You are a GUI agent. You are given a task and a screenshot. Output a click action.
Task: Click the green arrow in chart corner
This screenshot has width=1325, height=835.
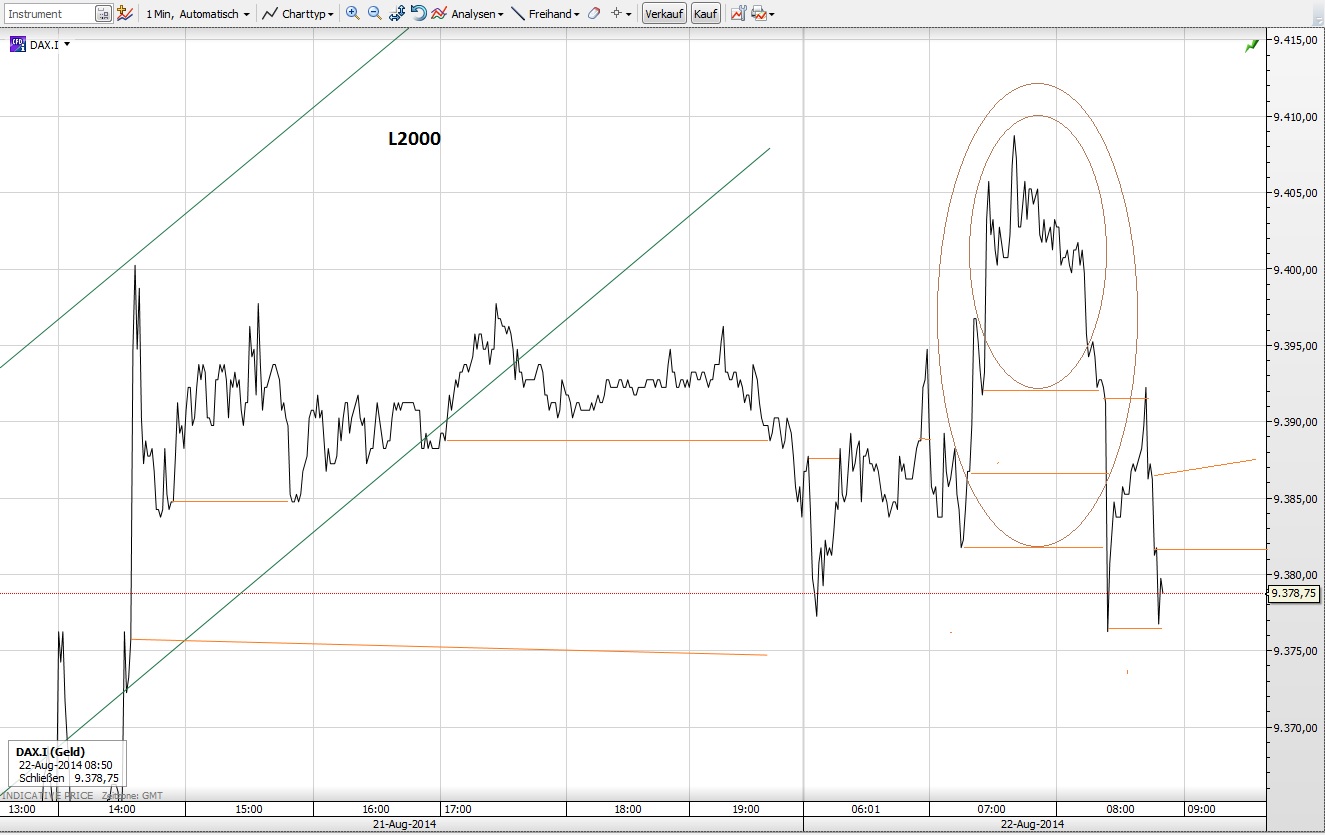1250,45
